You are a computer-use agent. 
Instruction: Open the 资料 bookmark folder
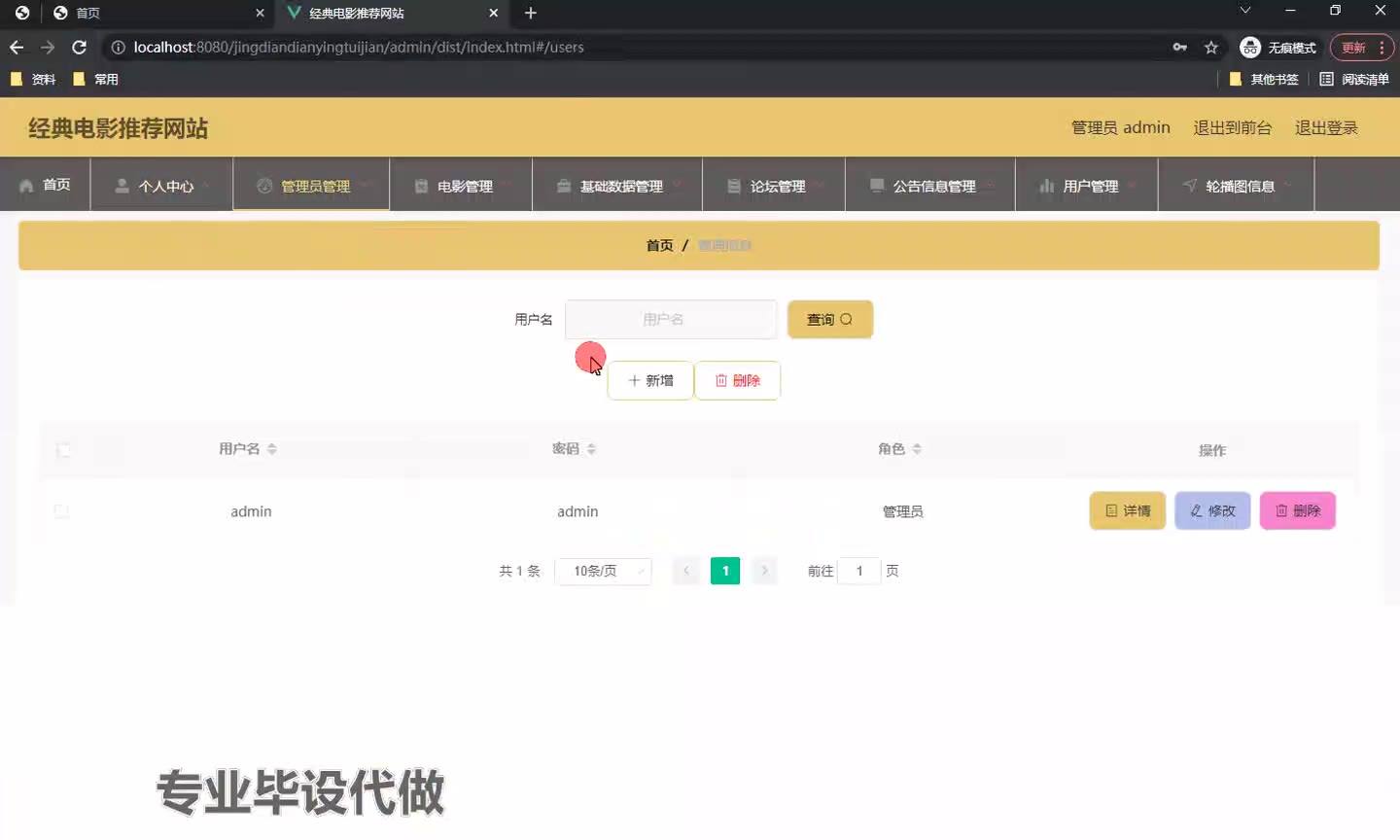click(x=32, y=79)
